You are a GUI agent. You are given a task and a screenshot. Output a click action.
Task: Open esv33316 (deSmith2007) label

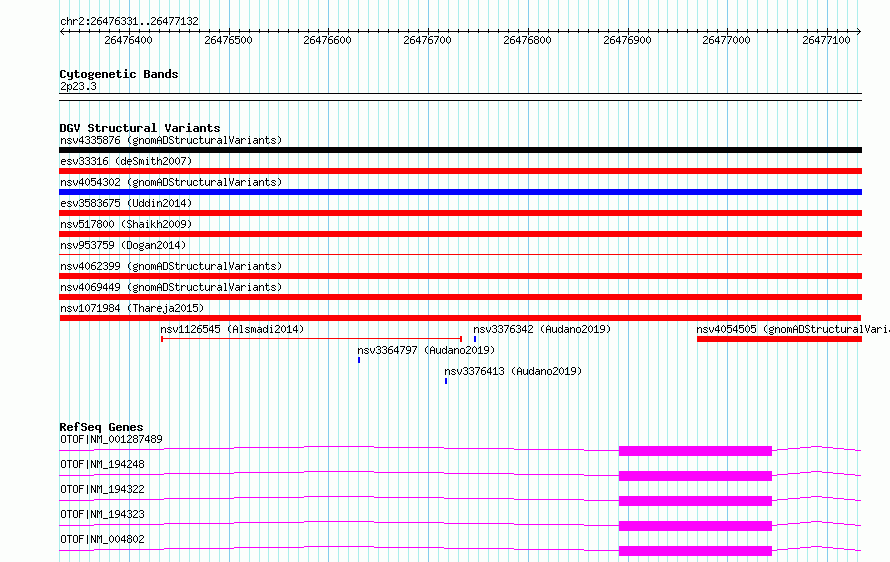(126, 161)
